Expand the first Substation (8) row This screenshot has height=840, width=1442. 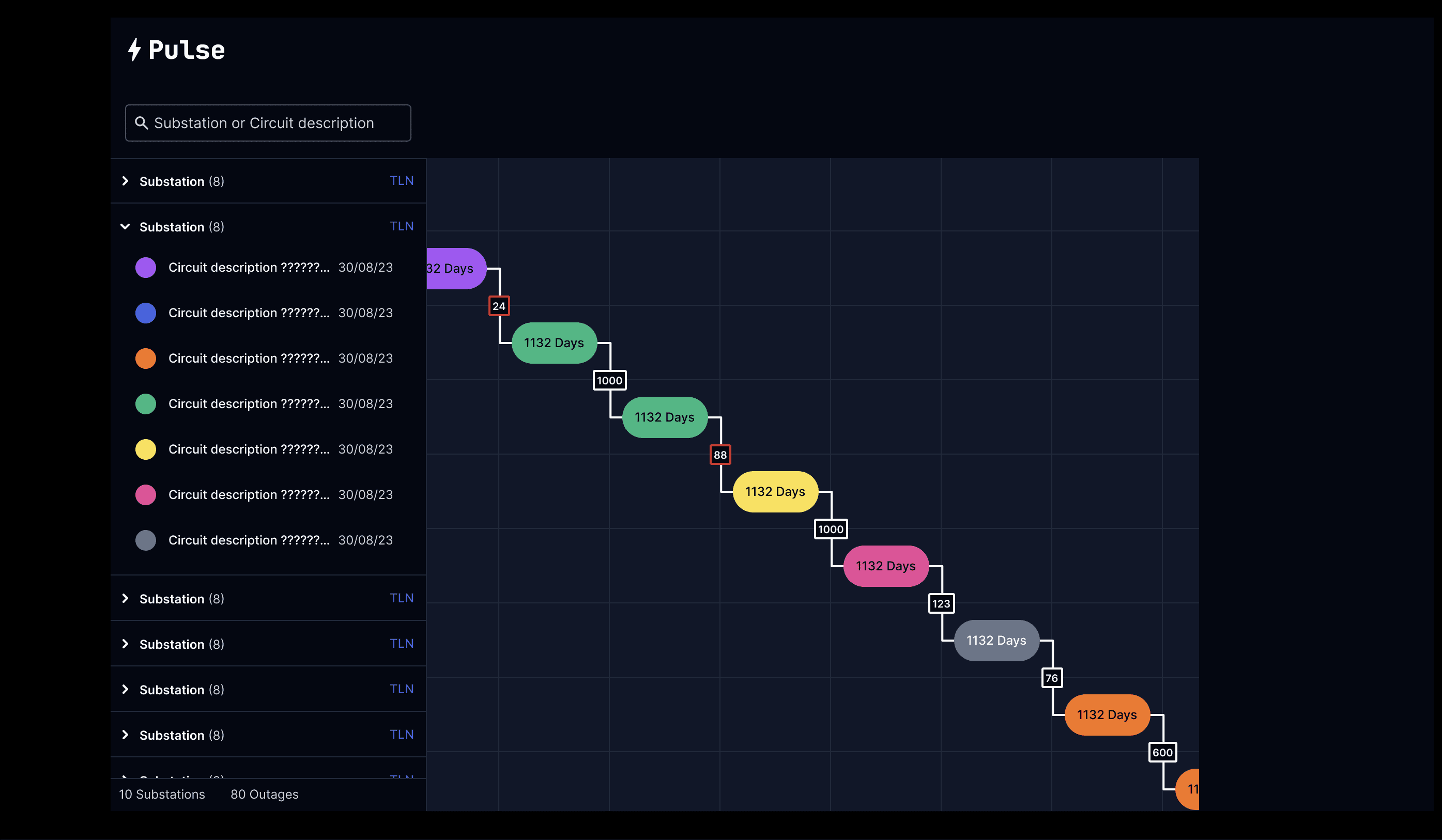click(x=125, y=181)
